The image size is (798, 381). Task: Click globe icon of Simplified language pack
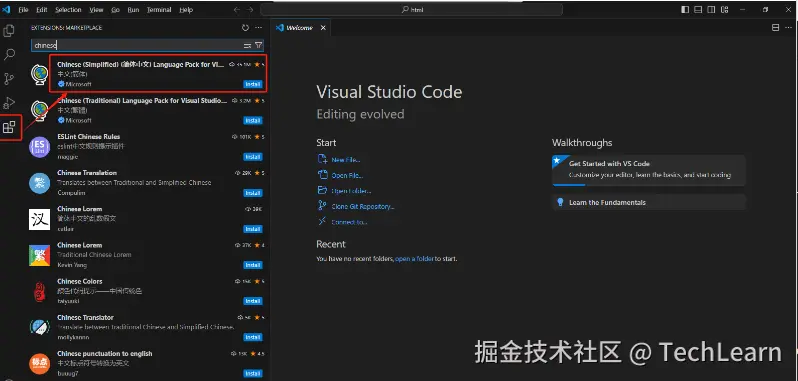[x=40, y=75]
